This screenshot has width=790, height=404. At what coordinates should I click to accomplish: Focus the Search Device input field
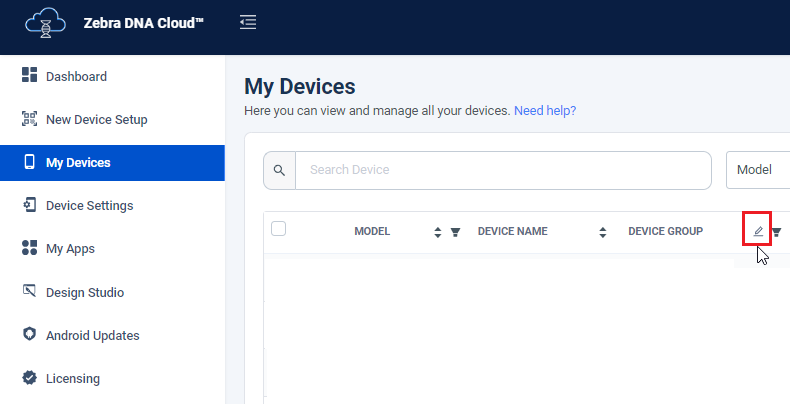(503, 170)
